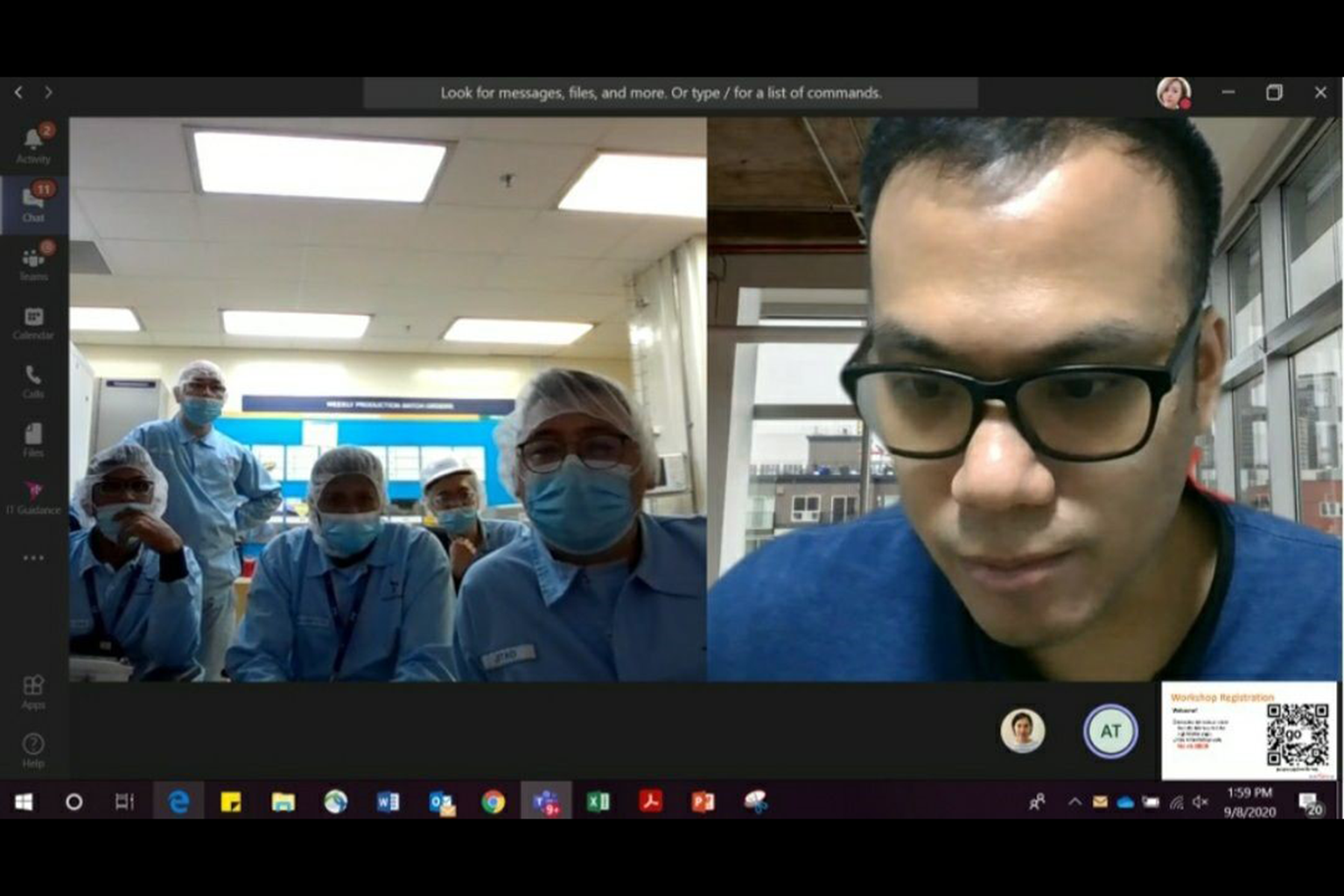Go to Teams section in sidebar
Viewport: 1344px width, 896px height.
pyautogui.click(x=33, y=262)
